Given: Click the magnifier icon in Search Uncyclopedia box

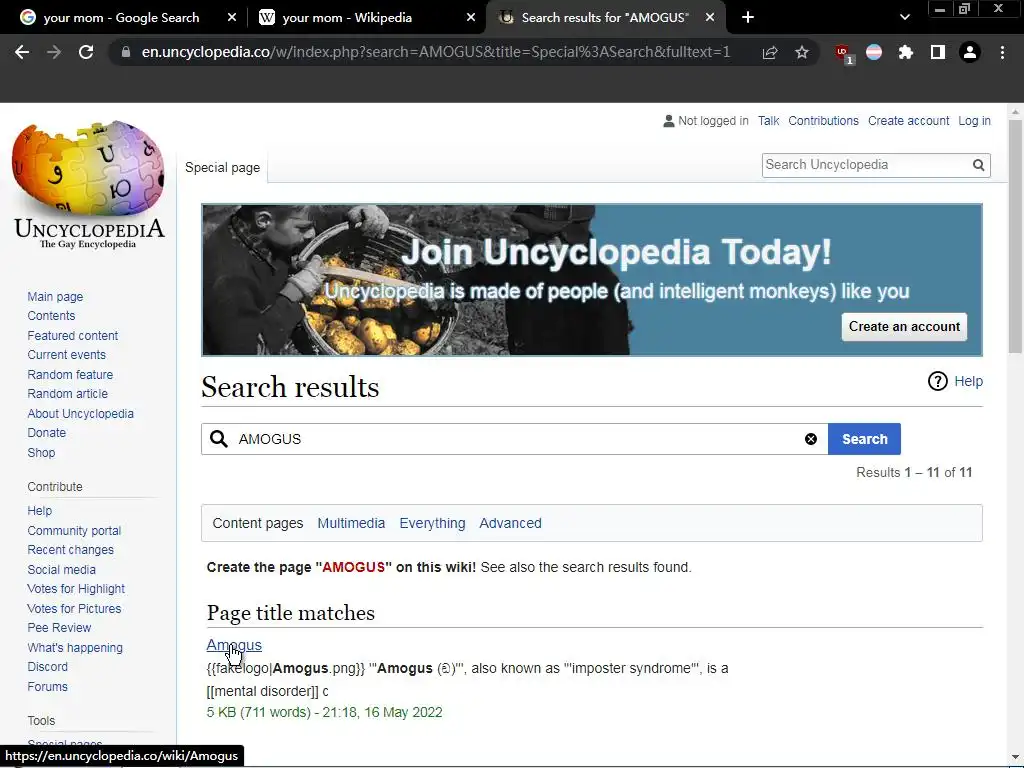Looking at the screenshot, I should click(978, 165).
